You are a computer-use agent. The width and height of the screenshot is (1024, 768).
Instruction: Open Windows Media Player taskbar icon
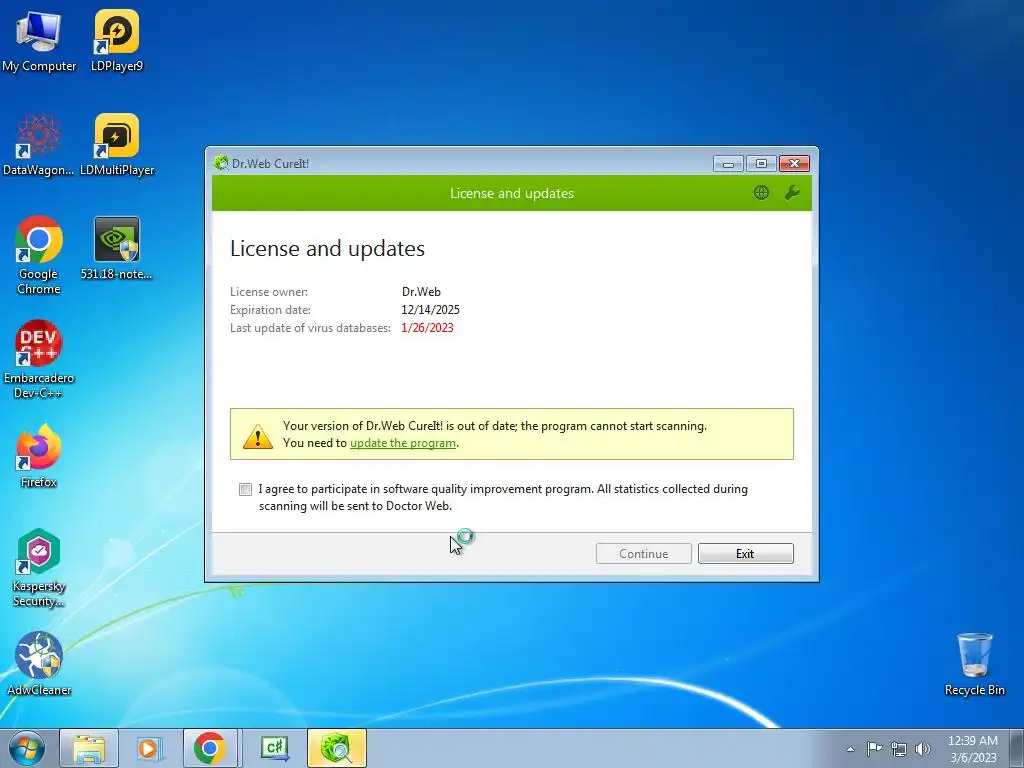pyautogui.click(x=149, y=748)
